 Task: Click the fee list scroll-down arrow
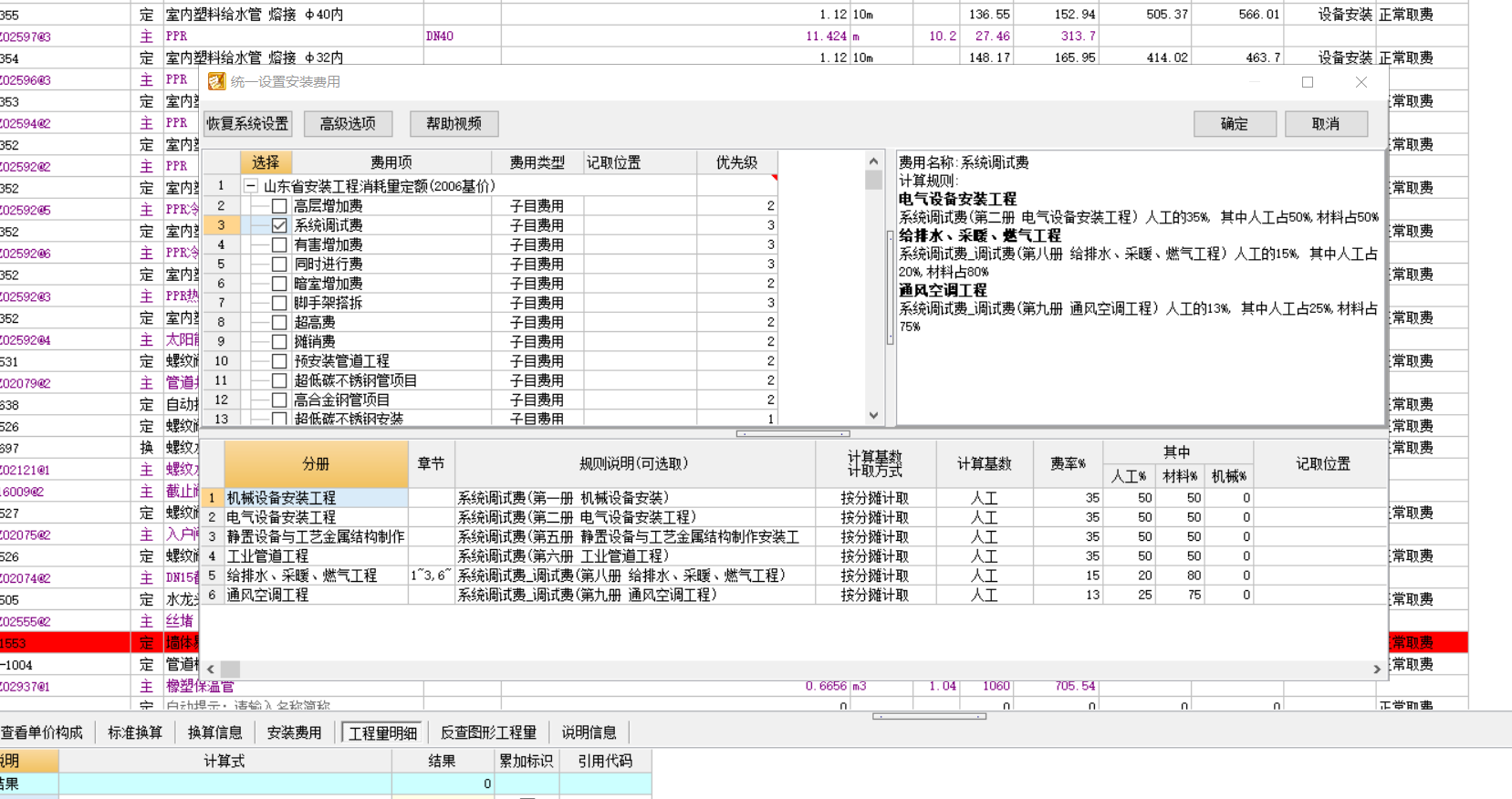[873, 416]
